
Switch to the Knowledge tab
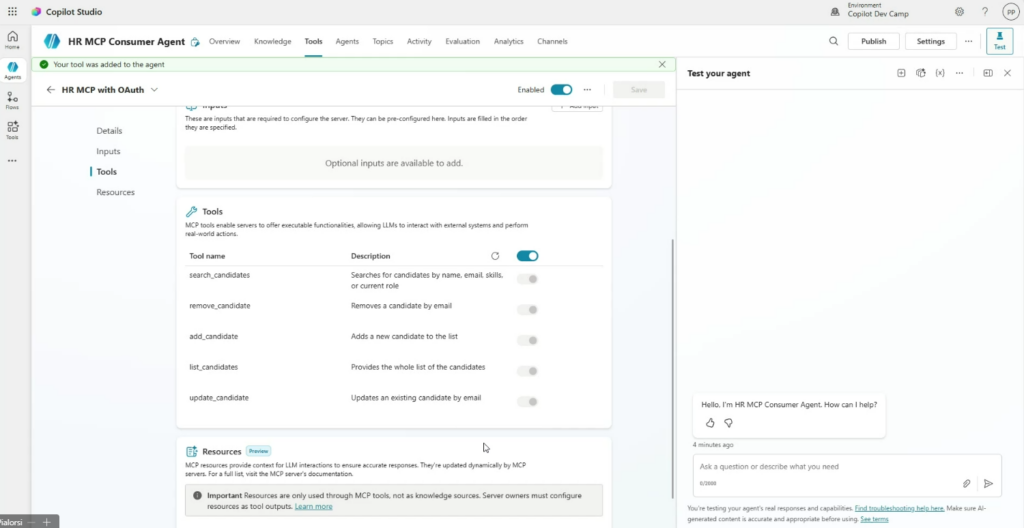(x=272, y=41)
